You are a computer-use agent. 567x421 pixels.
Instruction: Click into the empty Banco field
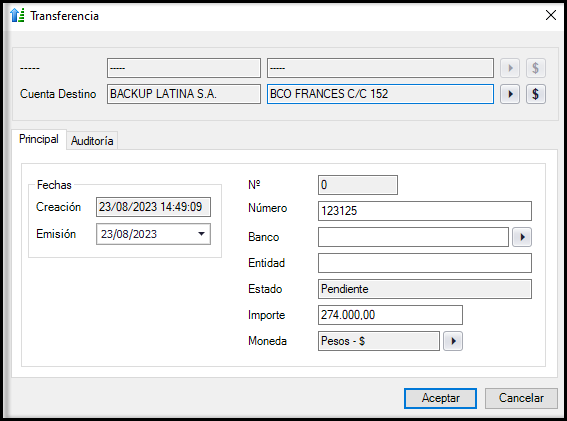(x=413, y=237)
